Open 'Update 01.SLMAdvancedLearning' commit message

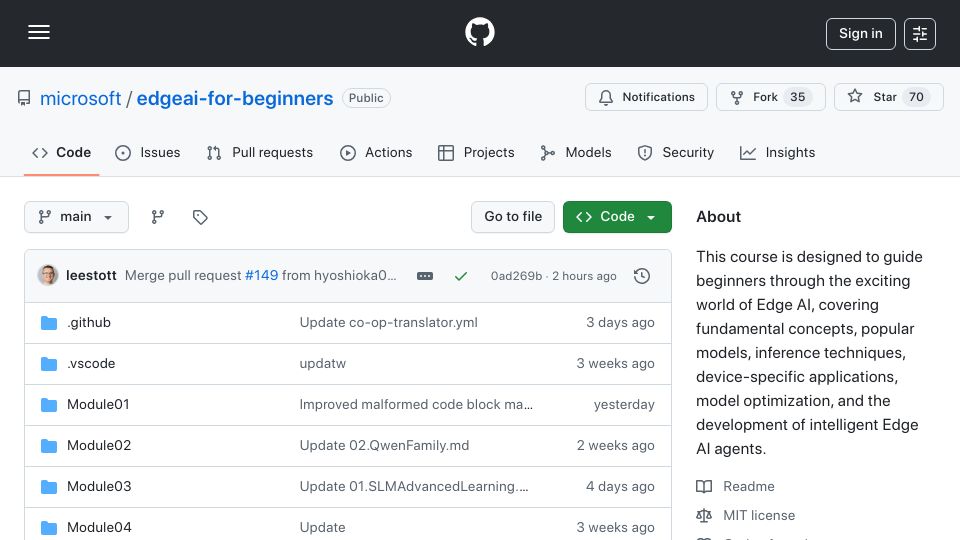pyautogui.click(x=413, y=487)
